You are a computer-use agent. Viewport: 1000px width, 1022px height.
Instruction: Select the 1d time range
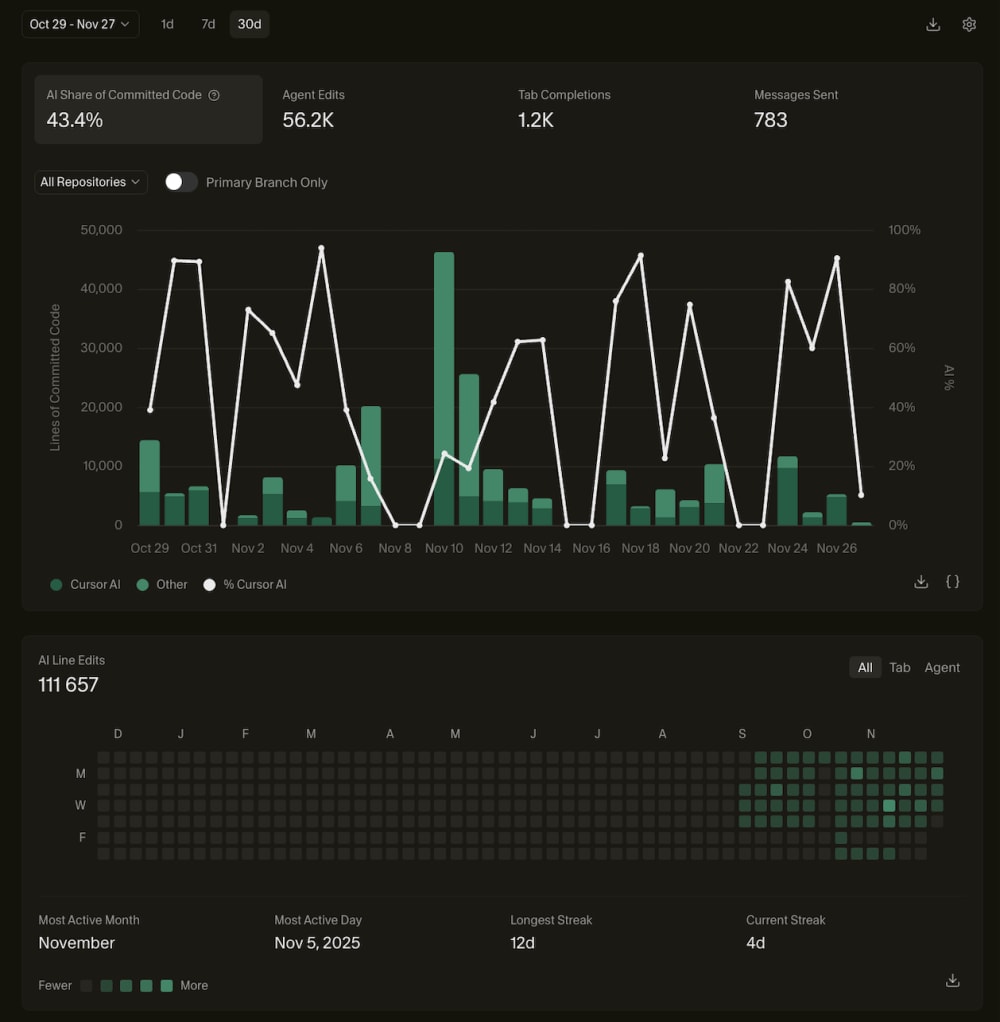168,24
